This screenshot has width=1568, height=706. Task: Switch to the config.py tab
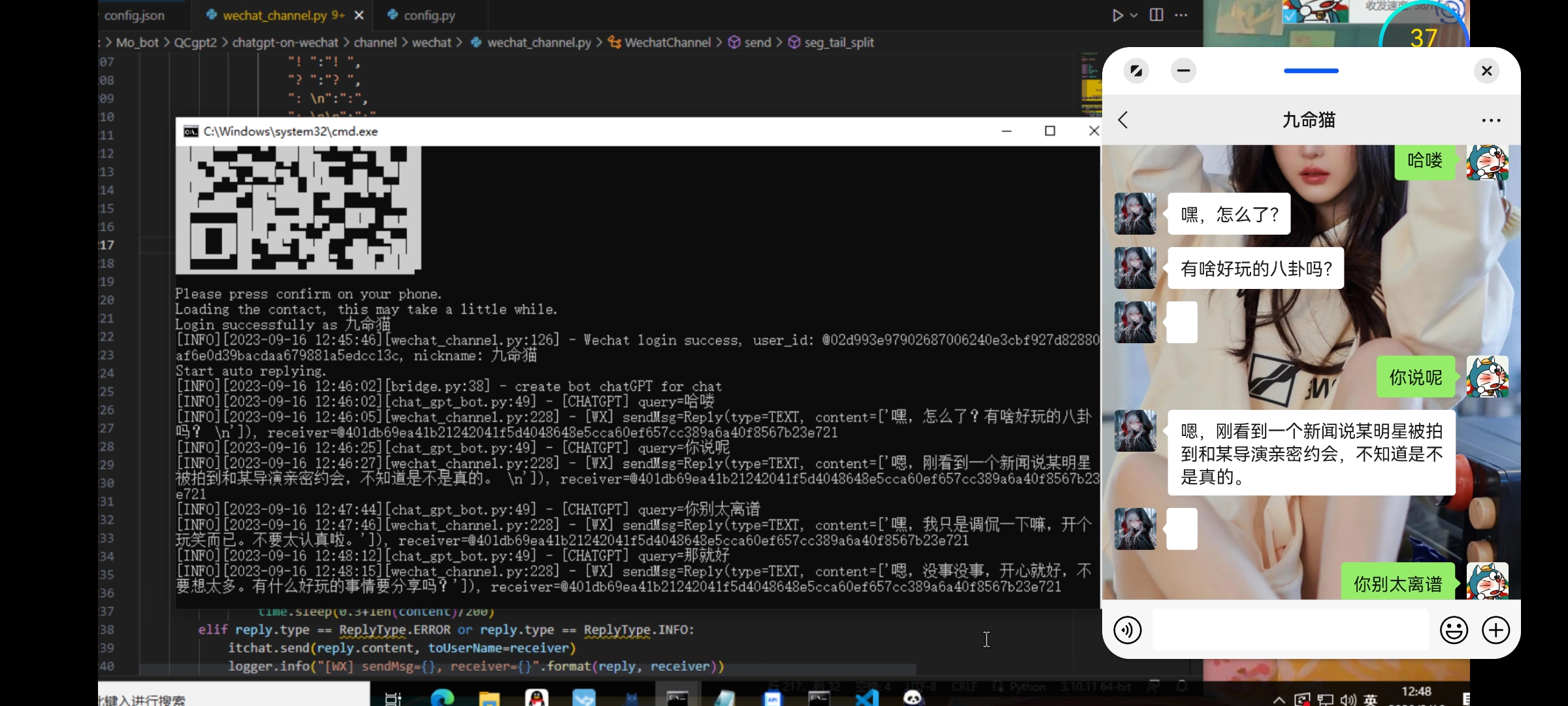(x=428, y=15)
